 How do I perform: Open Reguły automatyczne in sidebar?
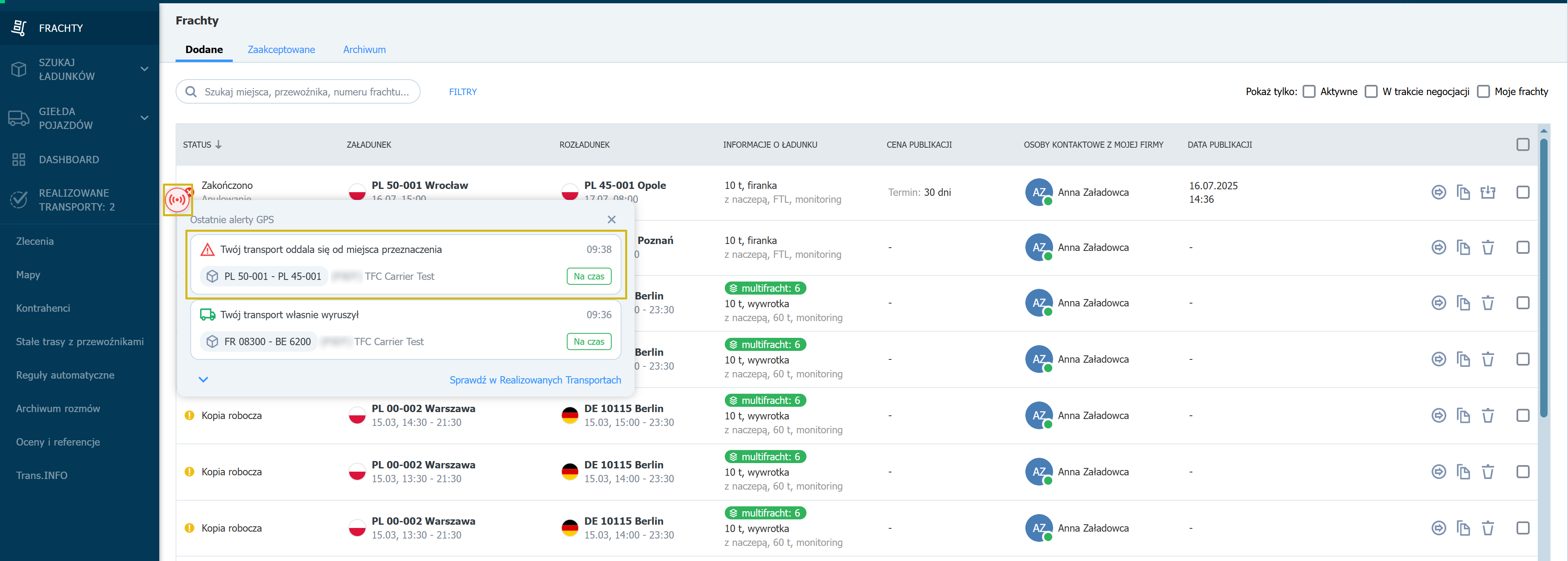[65, 375]
